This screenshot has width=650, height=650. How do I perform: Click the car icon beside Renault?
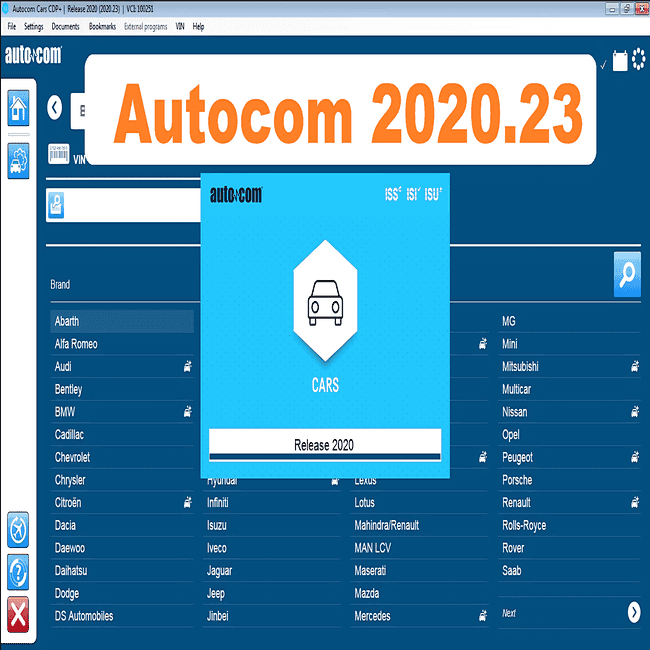(x=635, y=502)
